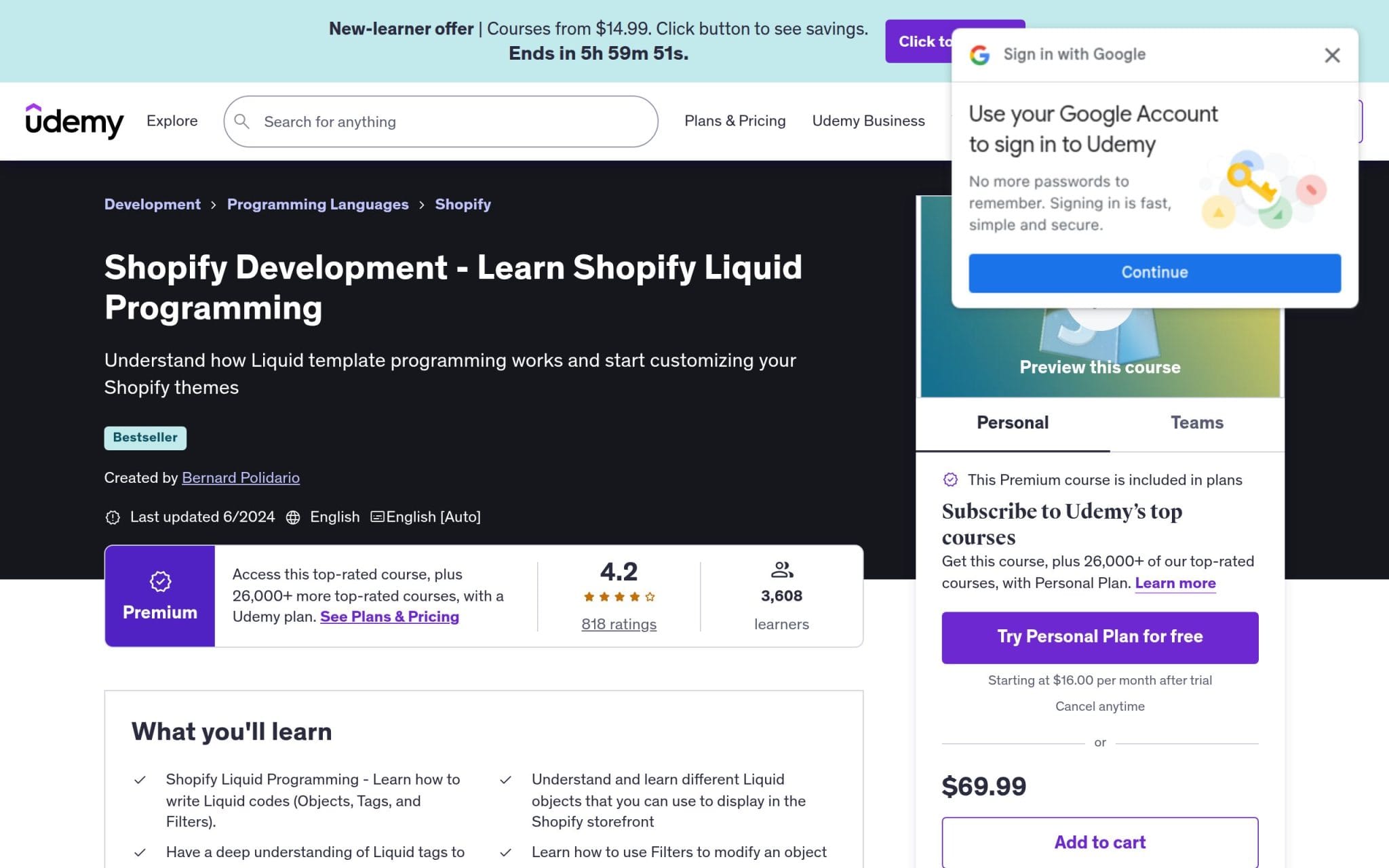Viewport: 1389px width, 868px height.
Task: Click See Plans & Pricing link
Action: click(x=389, y=616)
